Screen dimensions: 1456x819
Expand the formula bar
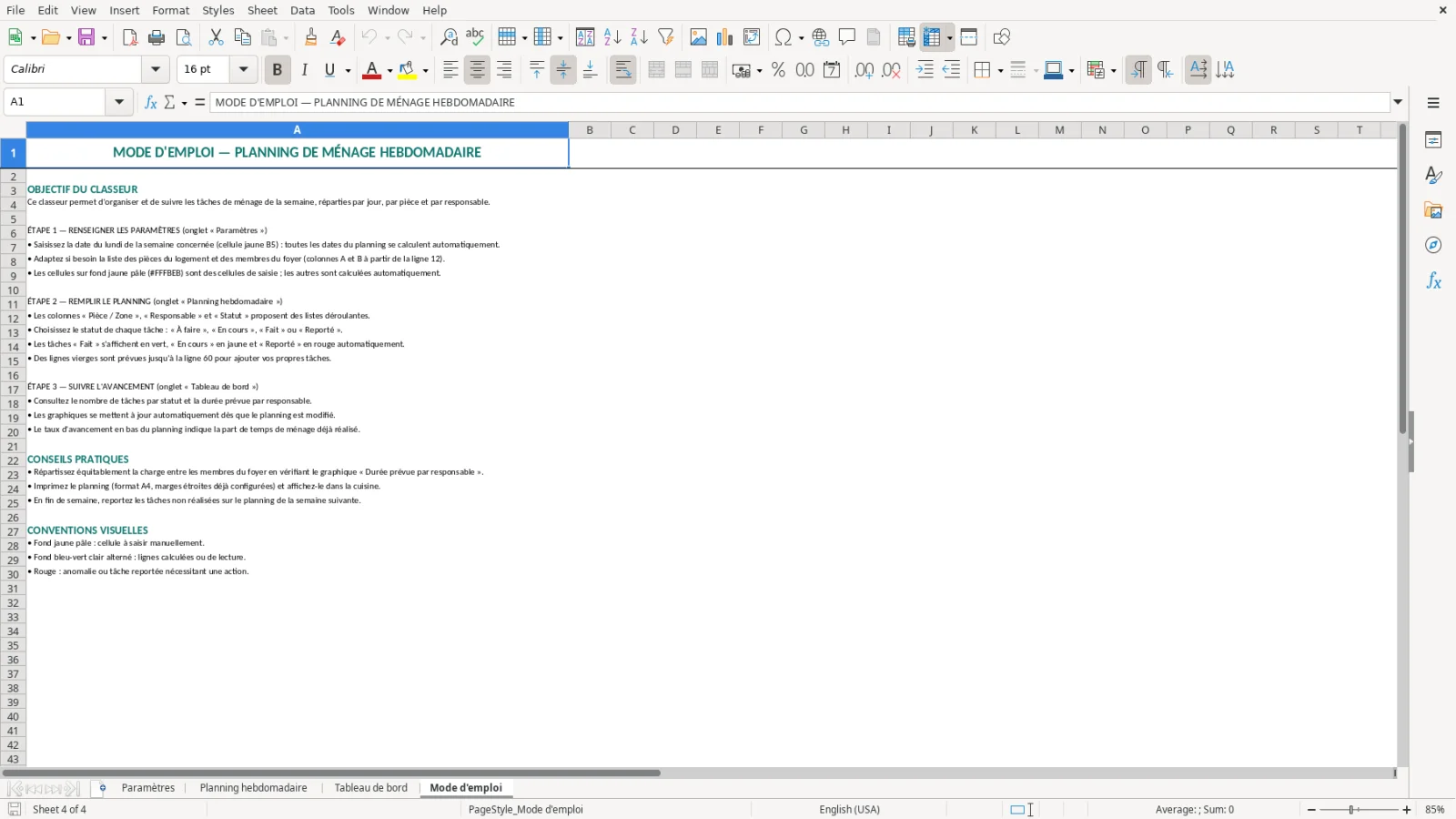pyautogui.click(x=1399, y=102)
